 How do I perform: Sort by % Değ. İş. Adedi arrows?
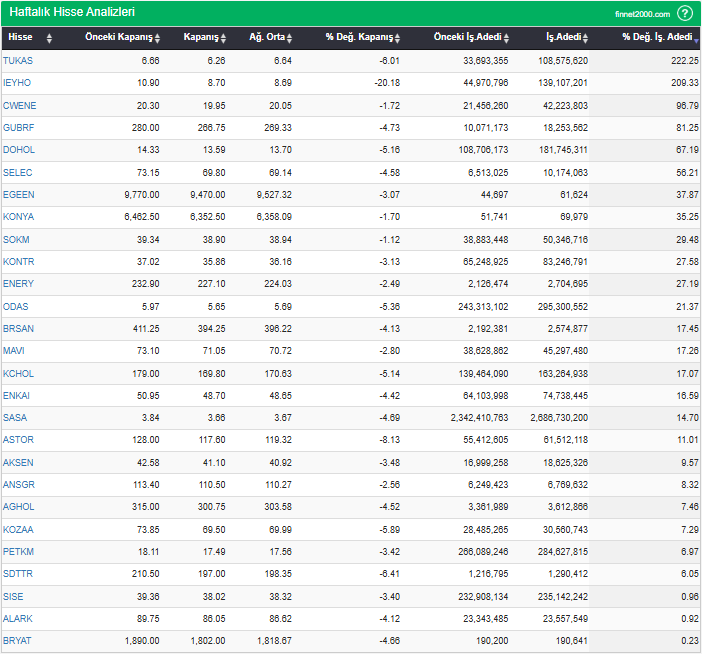click(x=696, y=38)
